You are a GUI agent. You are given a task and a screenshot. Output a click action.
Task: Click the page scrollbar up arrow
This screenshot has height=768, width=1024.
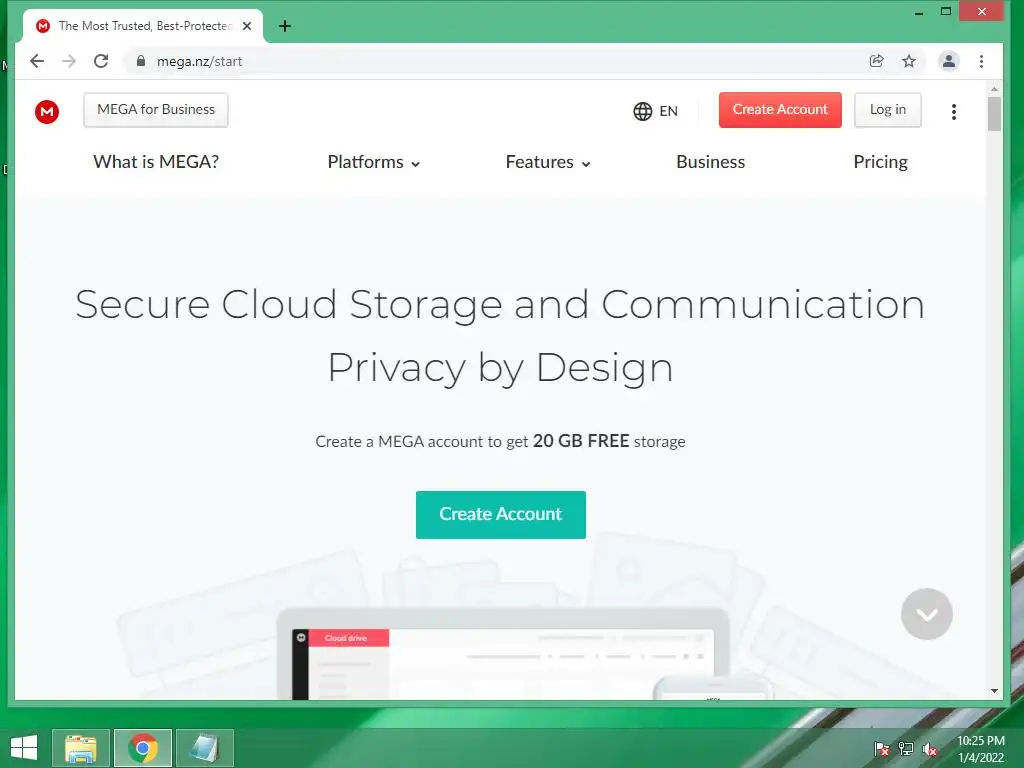pos(994,89)
